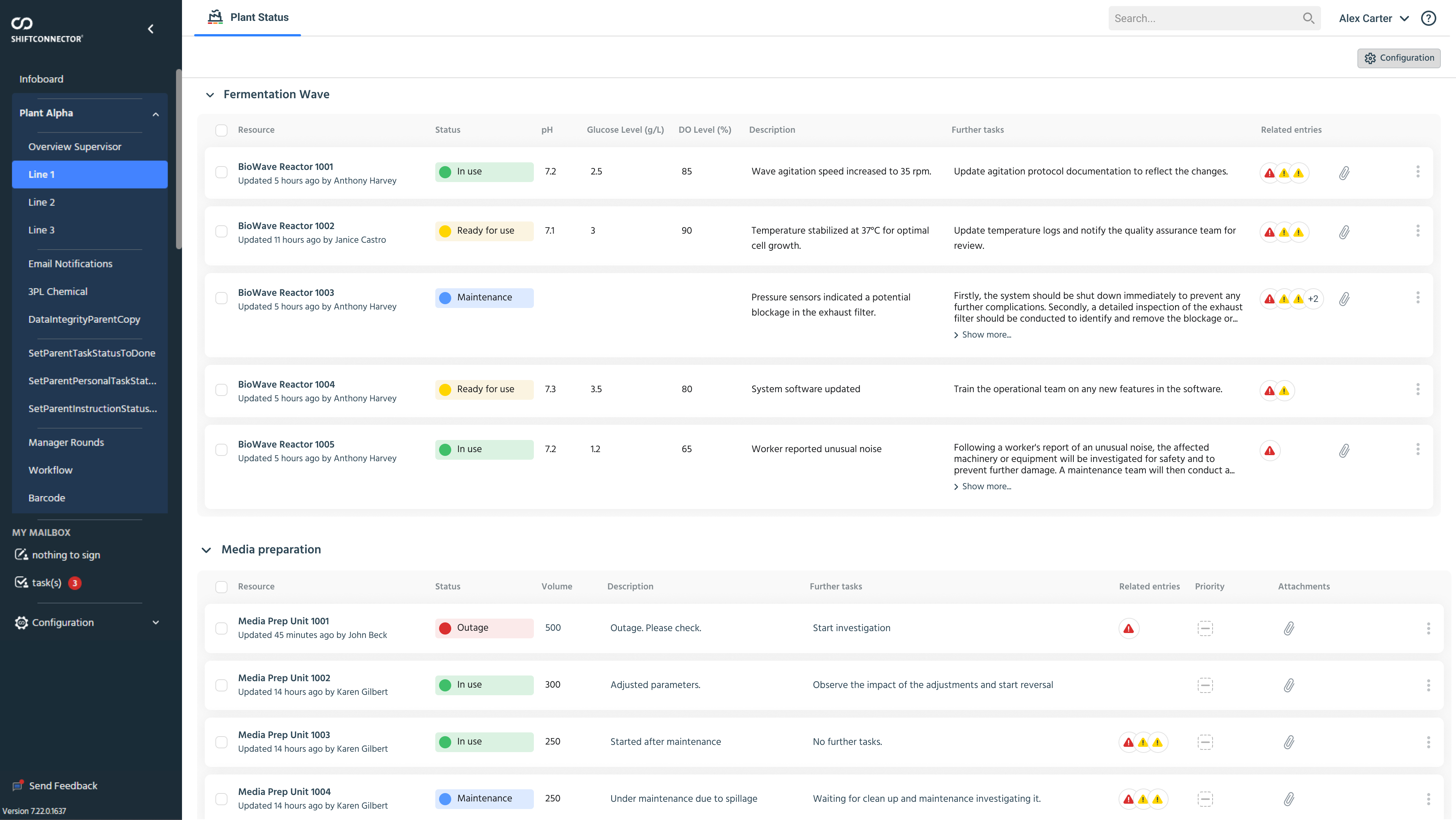Viewport: 1456px width, 820px height.
Task: Click the Configuration button at top right
Action: (1398, 58)
